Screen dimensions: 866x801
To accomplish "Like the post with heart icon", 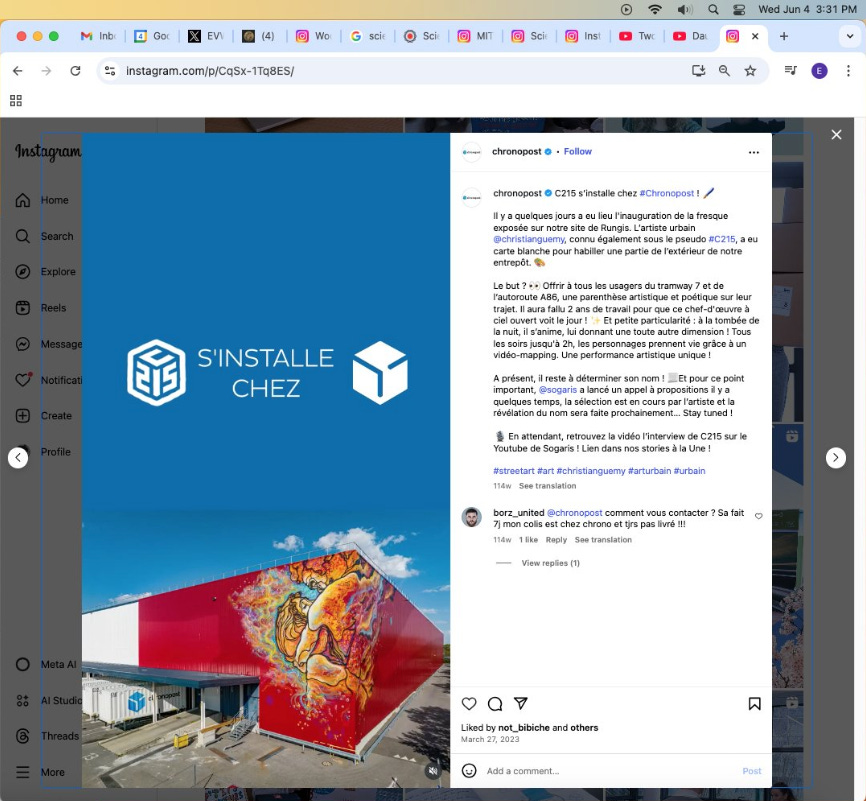I will [469, 704].
